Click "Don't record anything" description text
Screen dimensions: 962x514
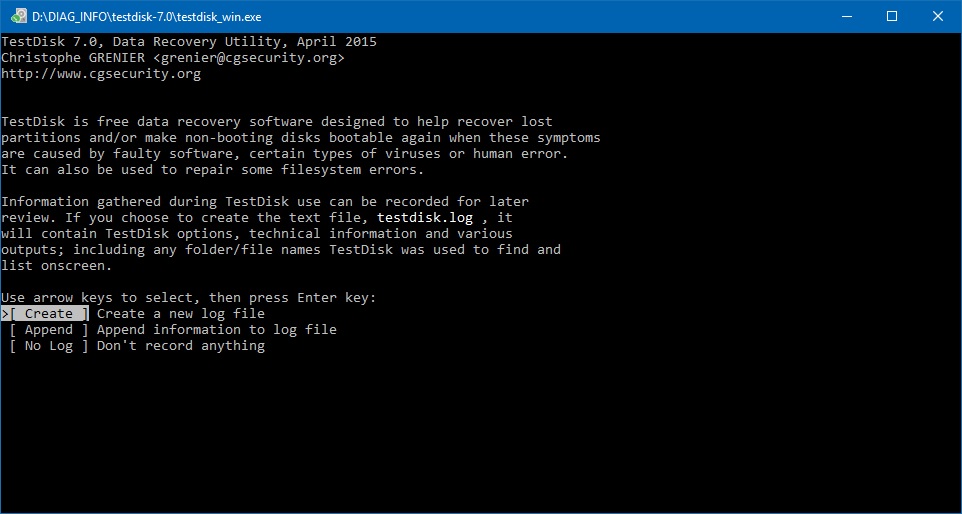[181, 346]
